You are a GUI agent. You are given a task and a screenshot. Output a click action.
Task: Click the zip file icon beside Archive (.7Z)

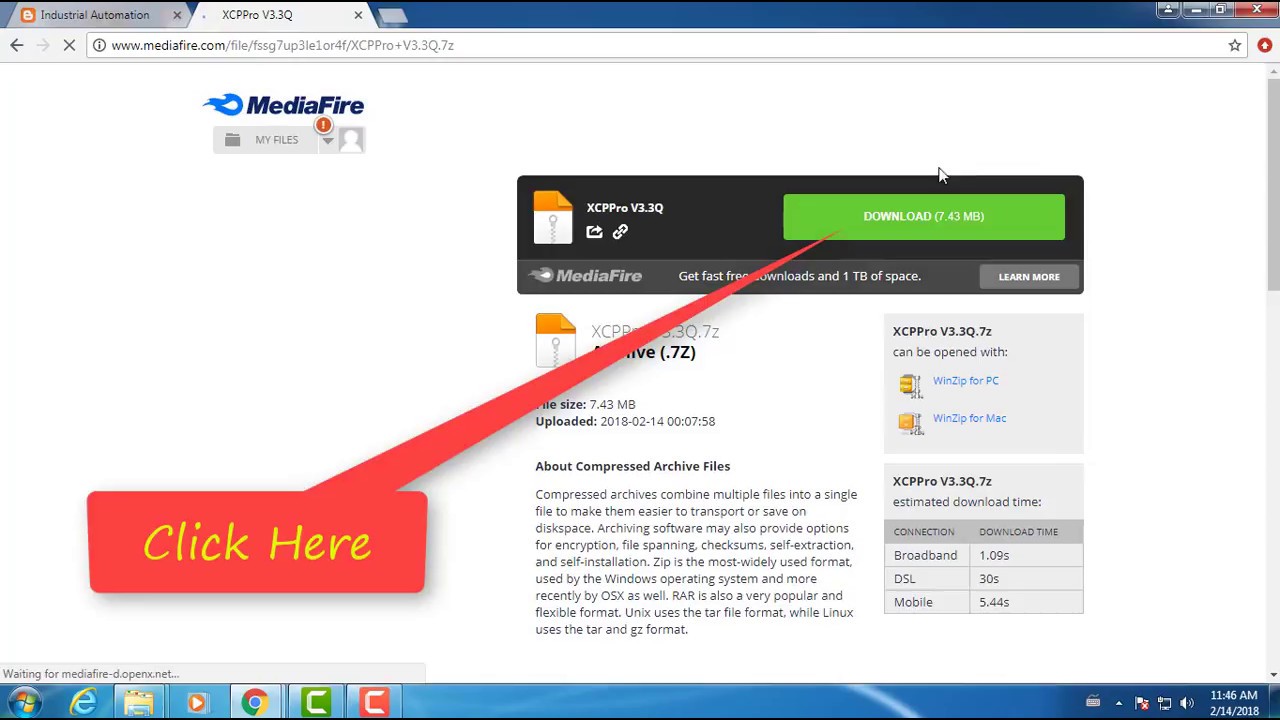[556, 341]
